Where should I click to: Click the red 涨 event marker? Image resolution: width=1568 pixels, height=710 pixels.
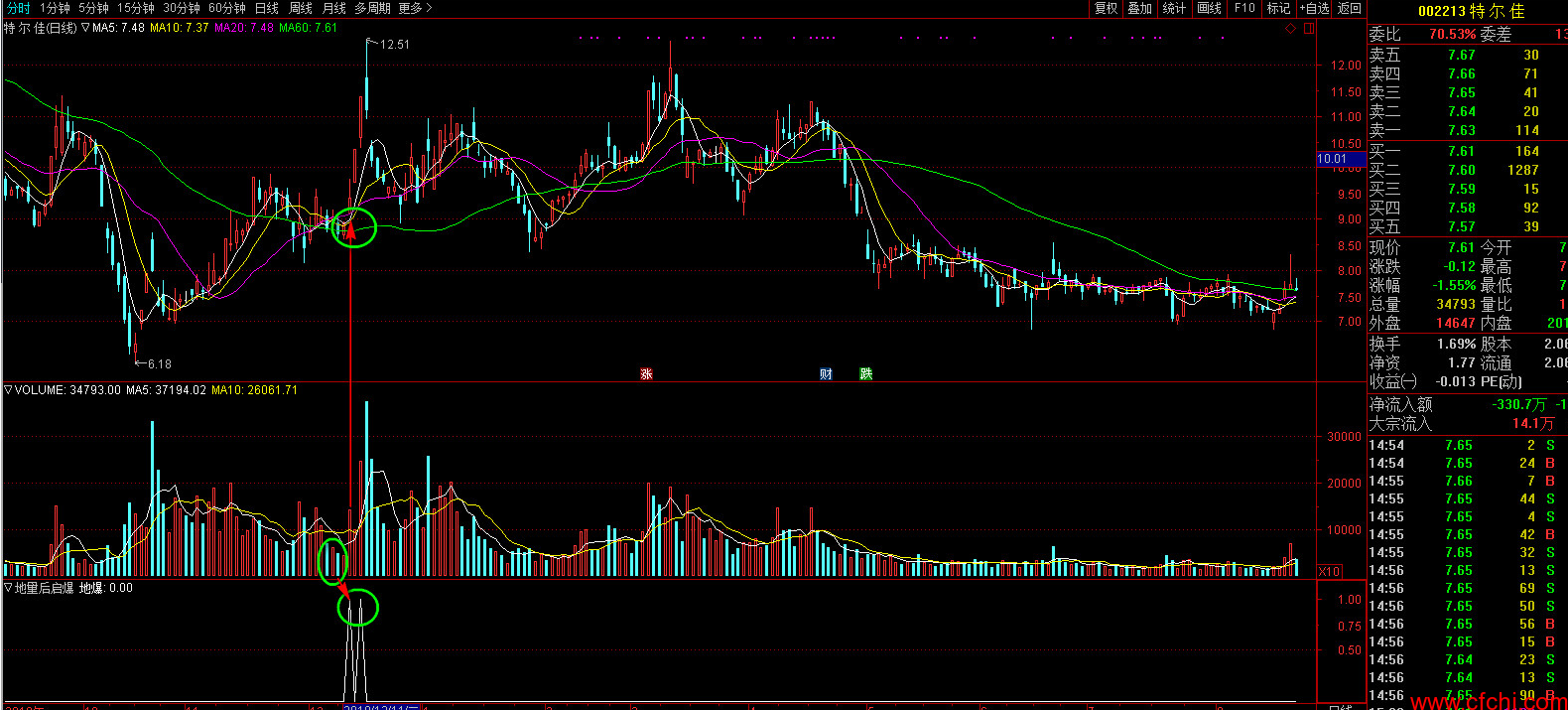647,374
